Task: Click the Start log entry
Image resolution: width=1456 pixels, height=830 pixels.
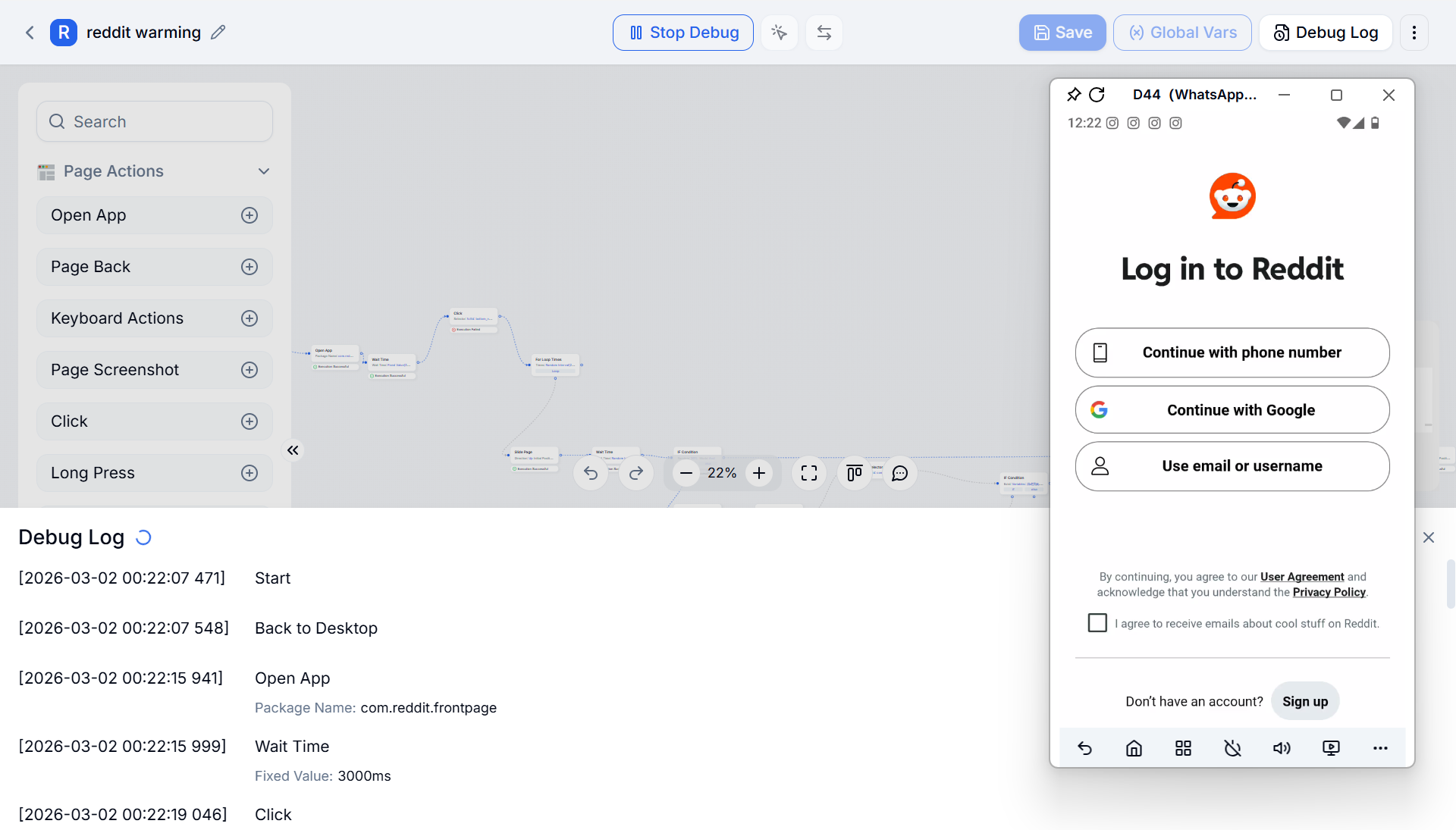Action: coord(273,578)
